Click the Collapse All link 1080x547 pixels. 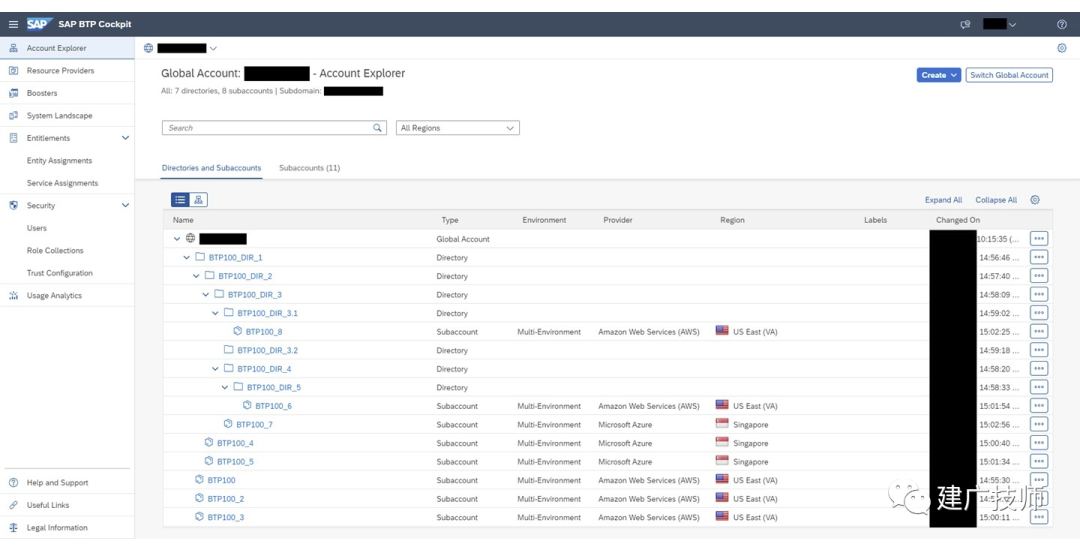pyautogui.click(x=996, y=200)
